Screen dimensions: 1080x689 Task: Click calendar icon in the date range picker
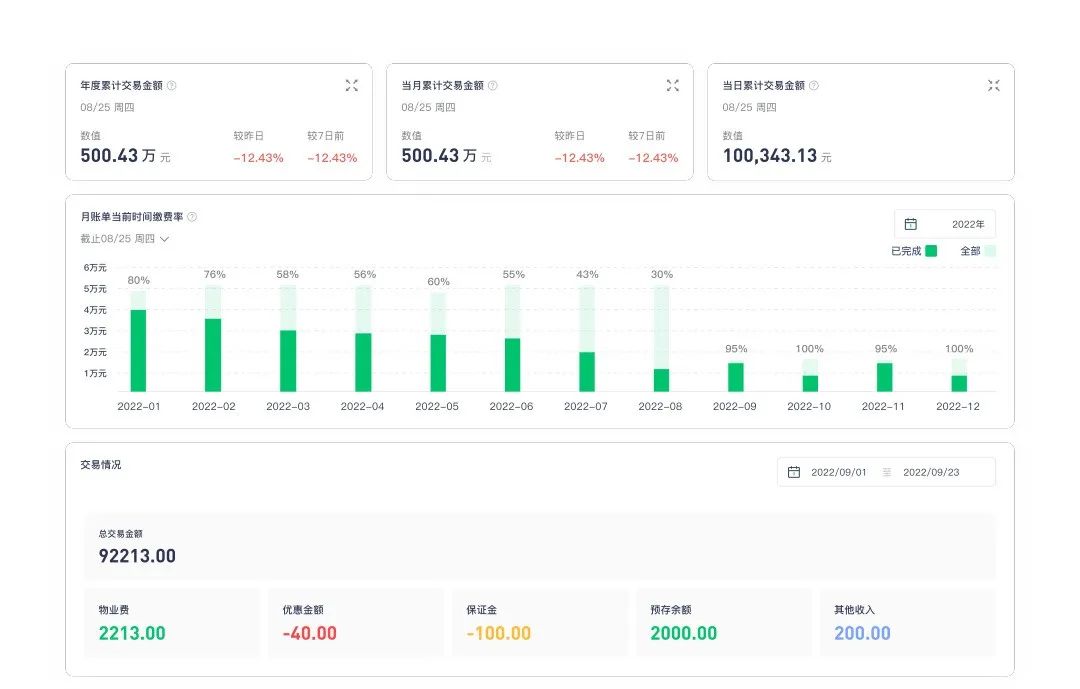pos(794,472)
